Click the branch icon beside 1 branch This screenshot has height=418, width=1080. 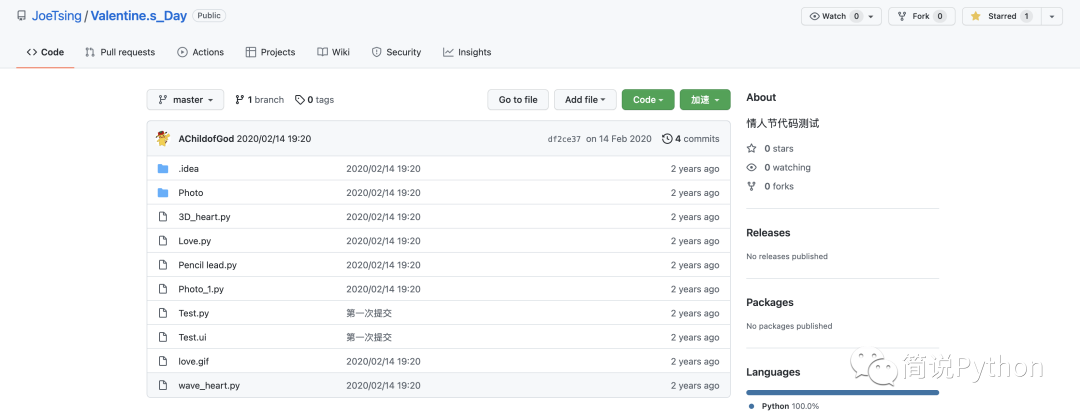pos(239,100)
